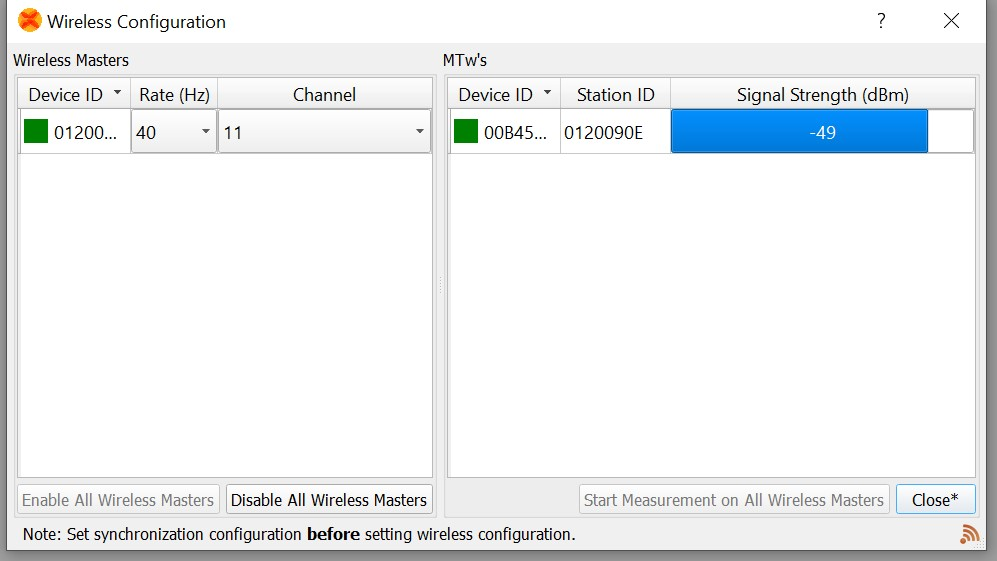Image resolution: width=997 pixels, height=561 pixels.
Task: Sort MTw's table by Device ID arrow
Action: click(x=548, y=94)
